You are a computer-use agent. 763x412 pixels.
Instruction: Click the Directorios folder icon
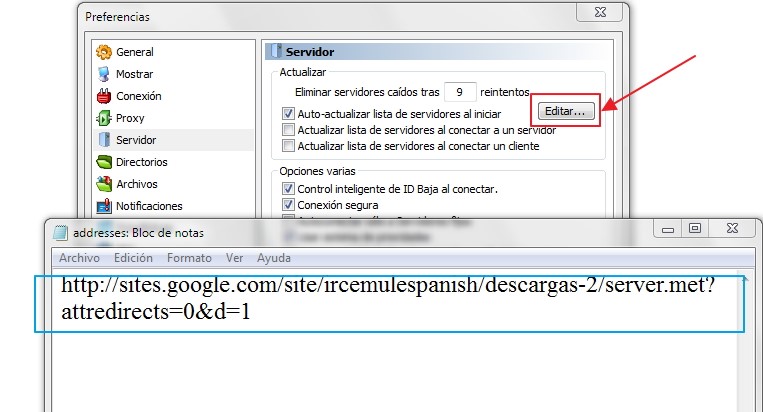(x=104, y=162)
